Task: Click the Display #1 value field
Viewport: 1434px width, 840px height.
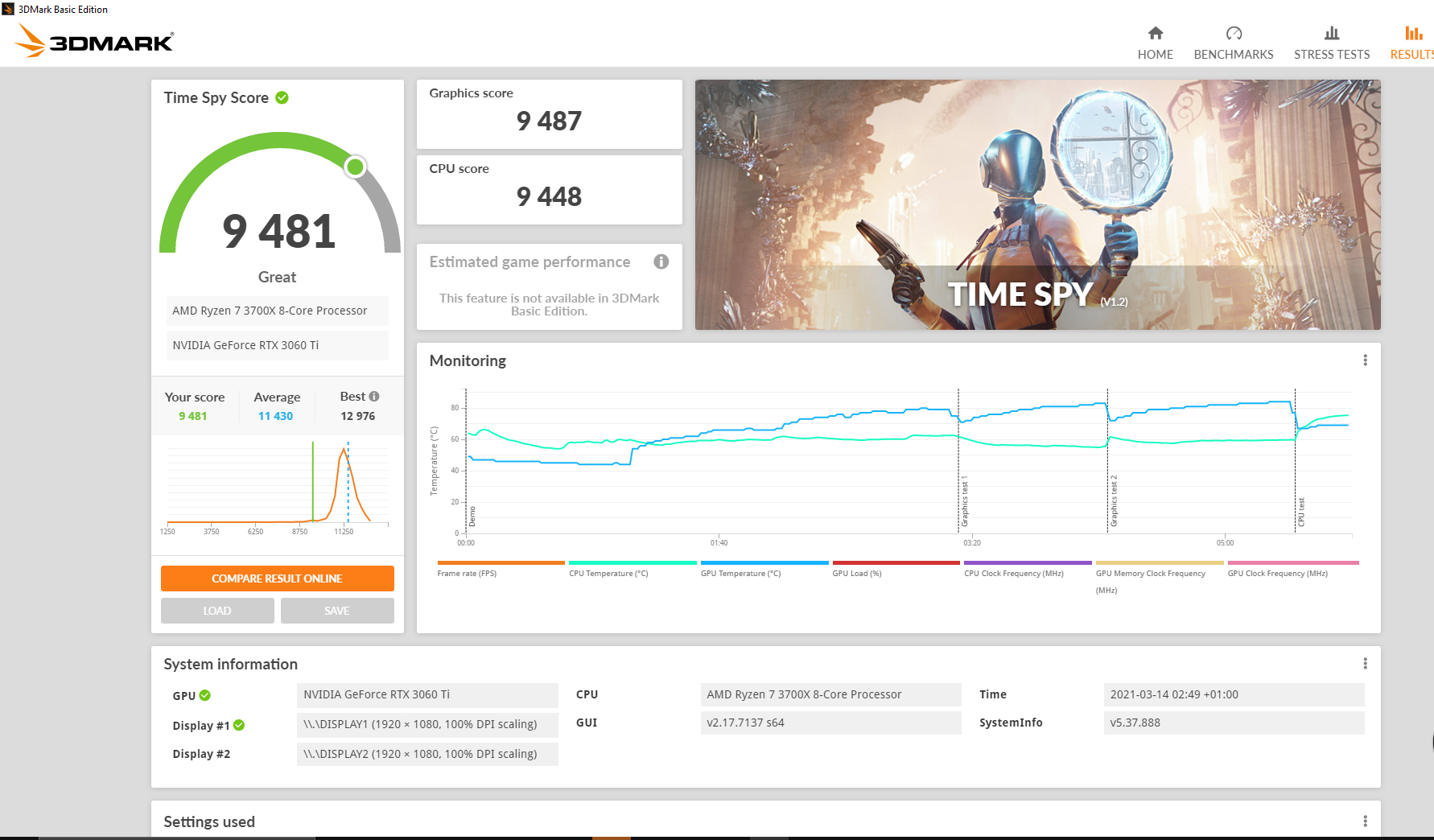Action: coord(427,724)
